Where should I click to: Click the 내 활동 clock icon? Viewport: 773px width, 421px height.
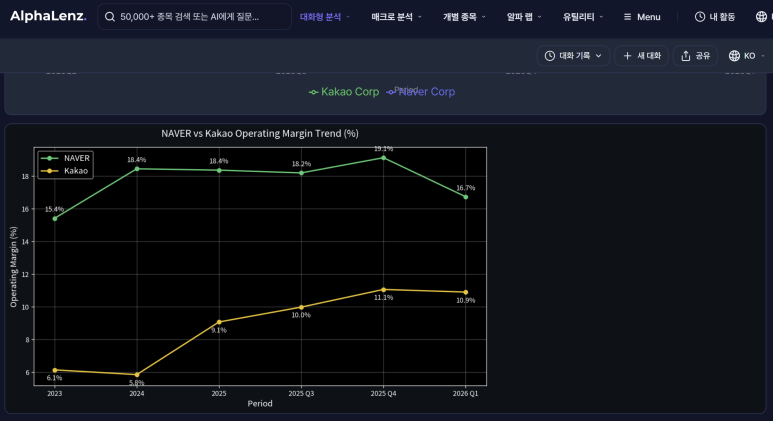pos(700,17)
